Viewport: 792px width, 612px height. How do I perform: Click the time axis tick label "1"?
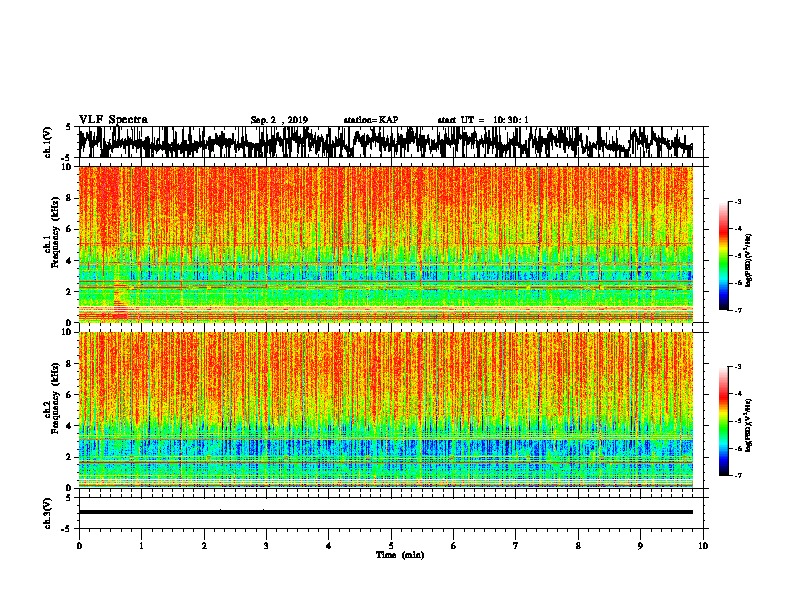coord(141,546)
